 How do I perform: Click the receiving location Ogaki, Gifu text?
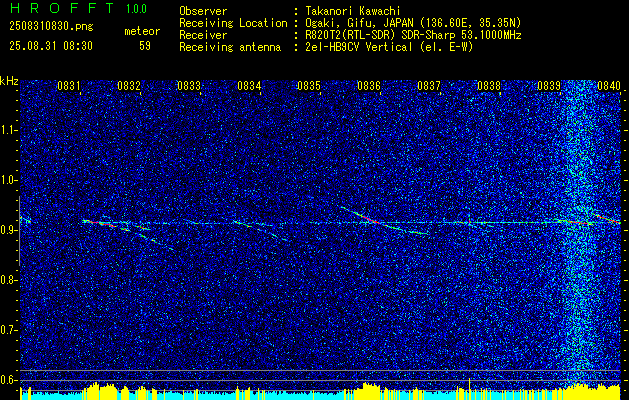click(x=413, y=23)
